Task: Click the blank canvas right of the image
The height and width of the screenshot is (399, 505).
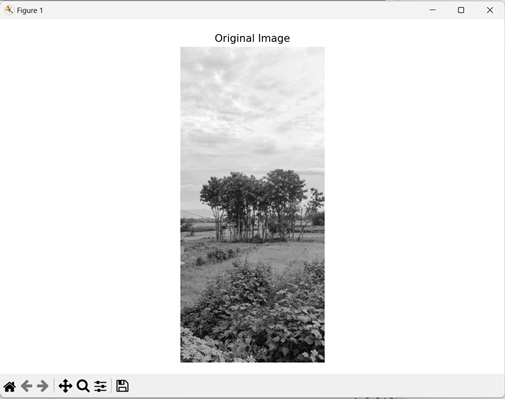Action: click(x=414, y=200)
